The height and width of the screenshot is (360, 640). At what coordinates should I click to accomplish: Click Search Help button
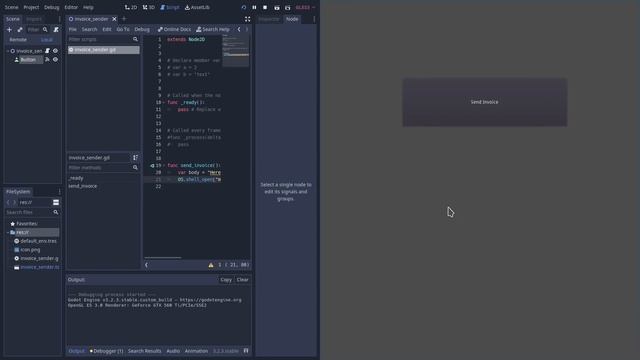pos(213,29)
